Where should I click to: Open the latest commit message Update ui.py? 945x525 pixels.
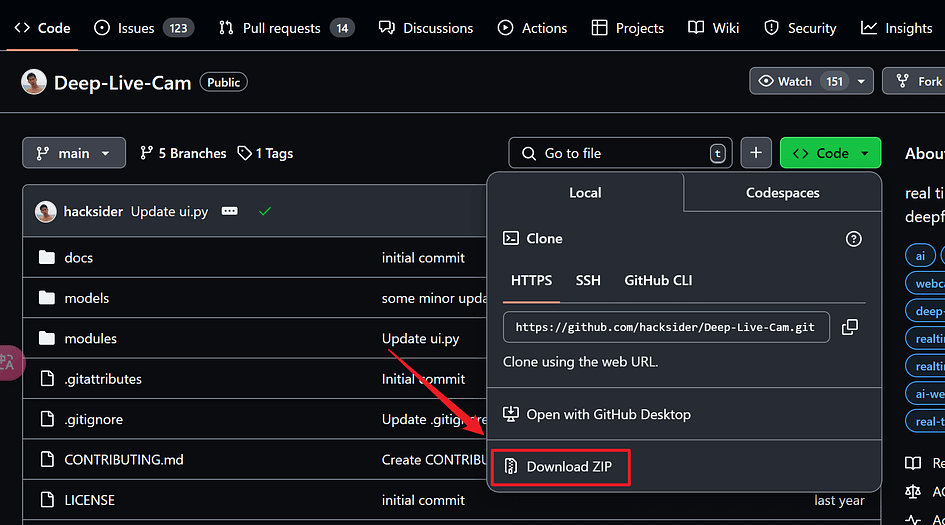pos(169,212)
